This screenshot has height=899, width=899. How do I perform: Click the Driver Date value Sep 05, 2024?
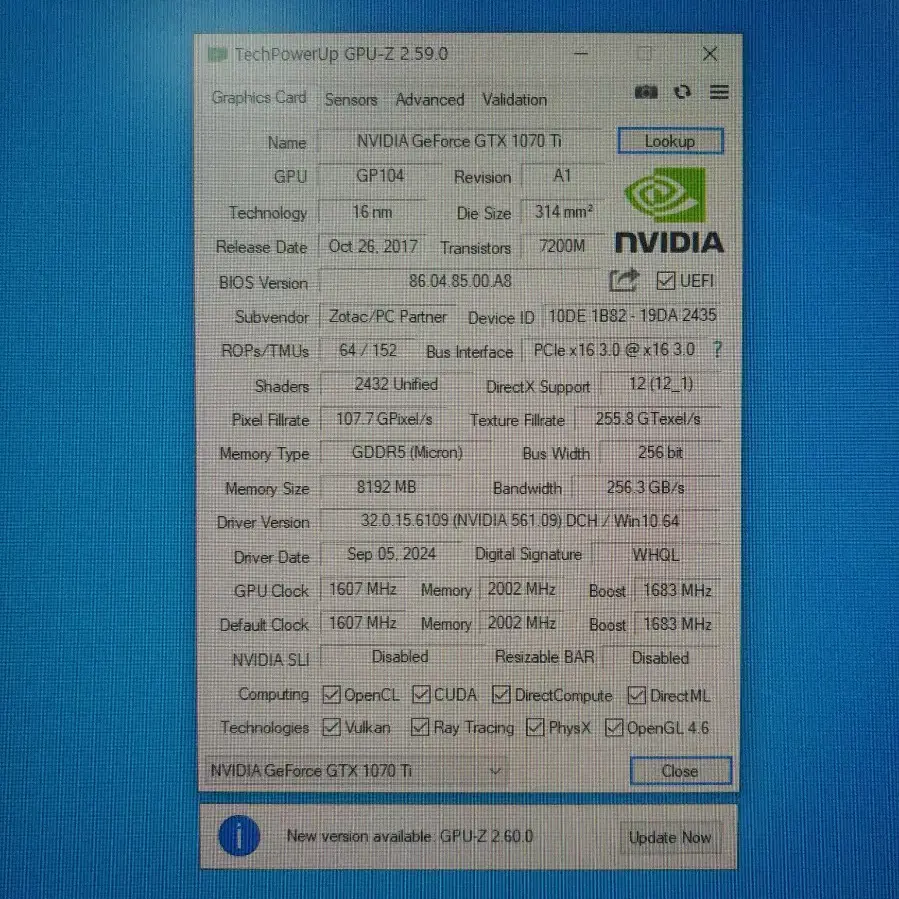[x=391, y=554]
